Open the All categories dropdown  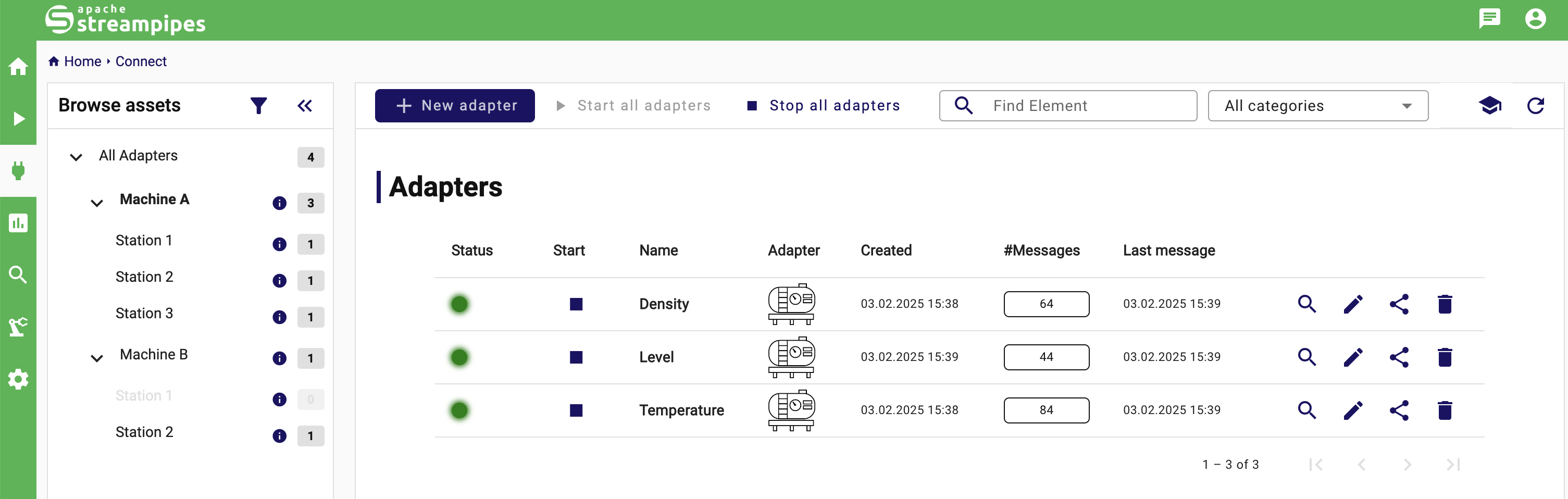click(1317, 106)
